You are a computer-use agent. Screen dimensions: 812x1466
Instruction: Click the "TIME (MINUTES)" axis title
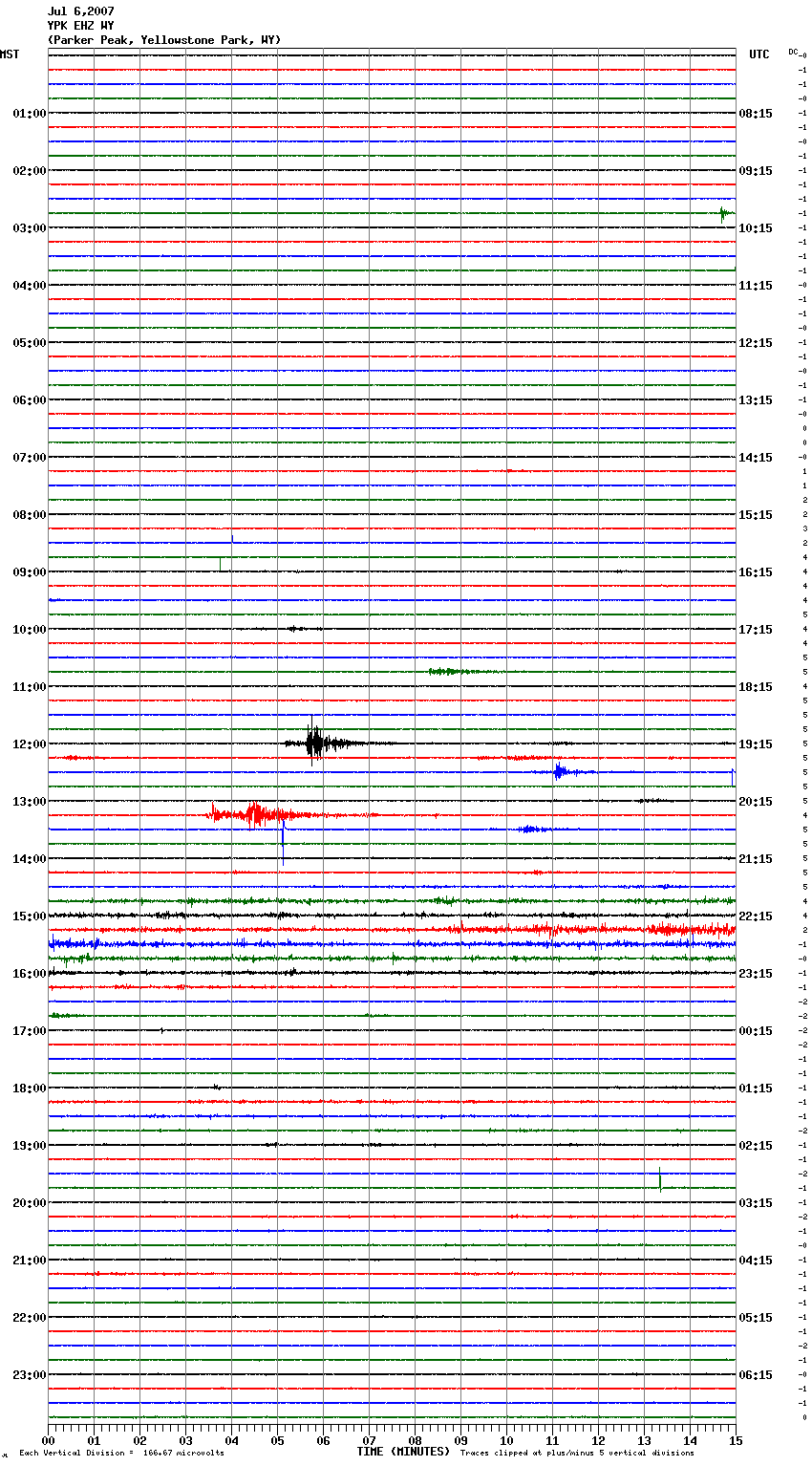(x=403, y=1452)
